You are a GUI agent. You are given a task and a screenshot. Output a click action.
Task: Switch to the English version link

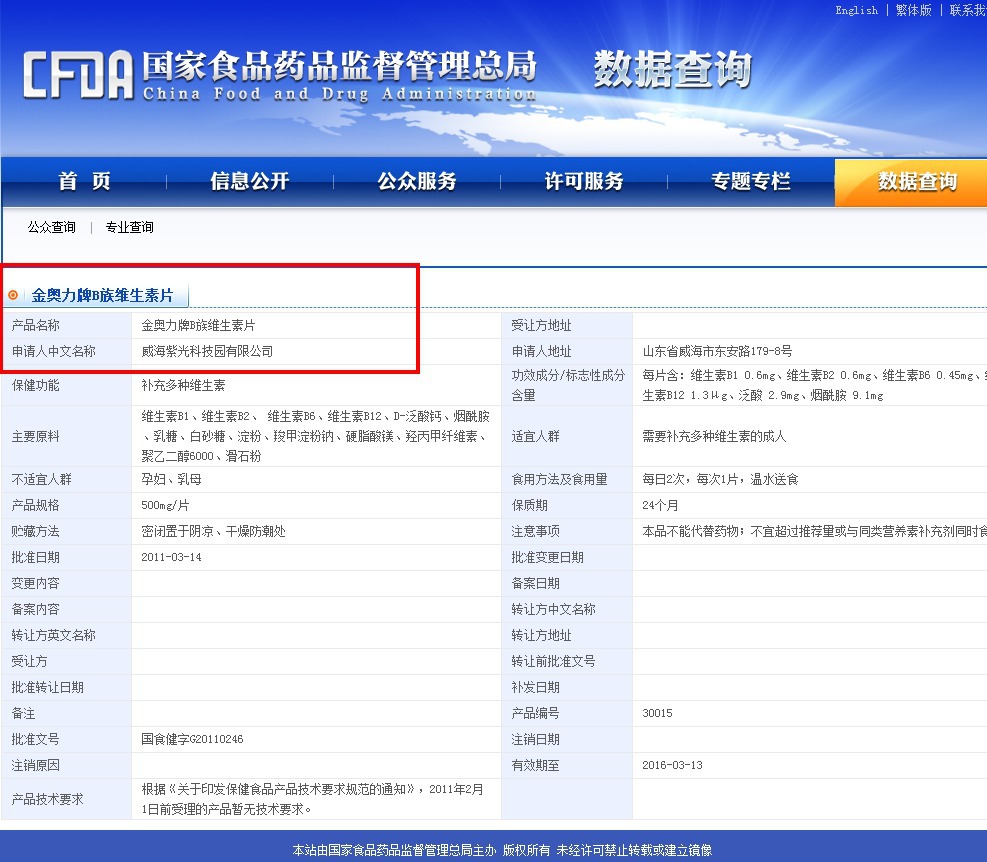pos(856,10)
